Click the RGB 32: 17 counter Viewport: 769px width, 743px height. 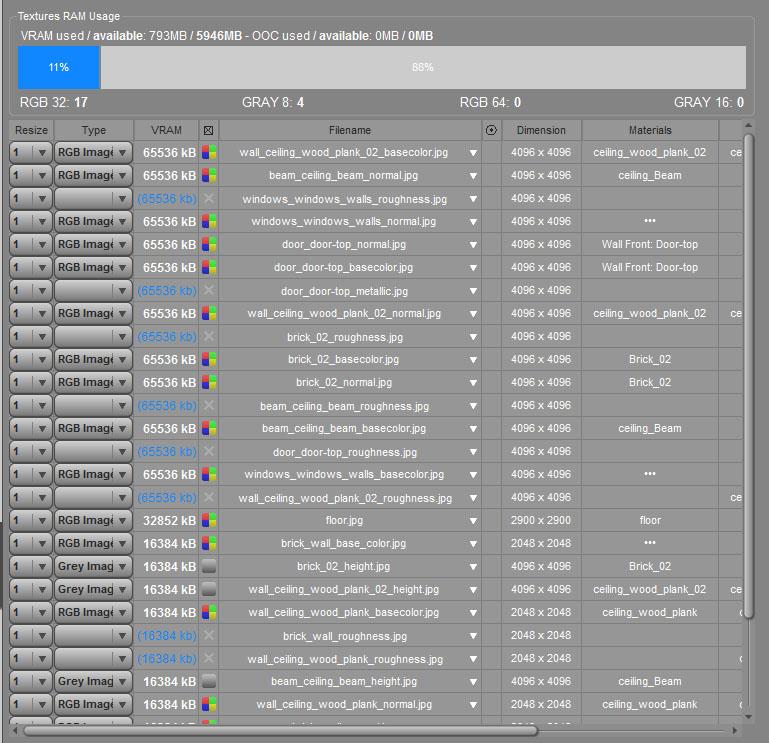tap(53, 102)
